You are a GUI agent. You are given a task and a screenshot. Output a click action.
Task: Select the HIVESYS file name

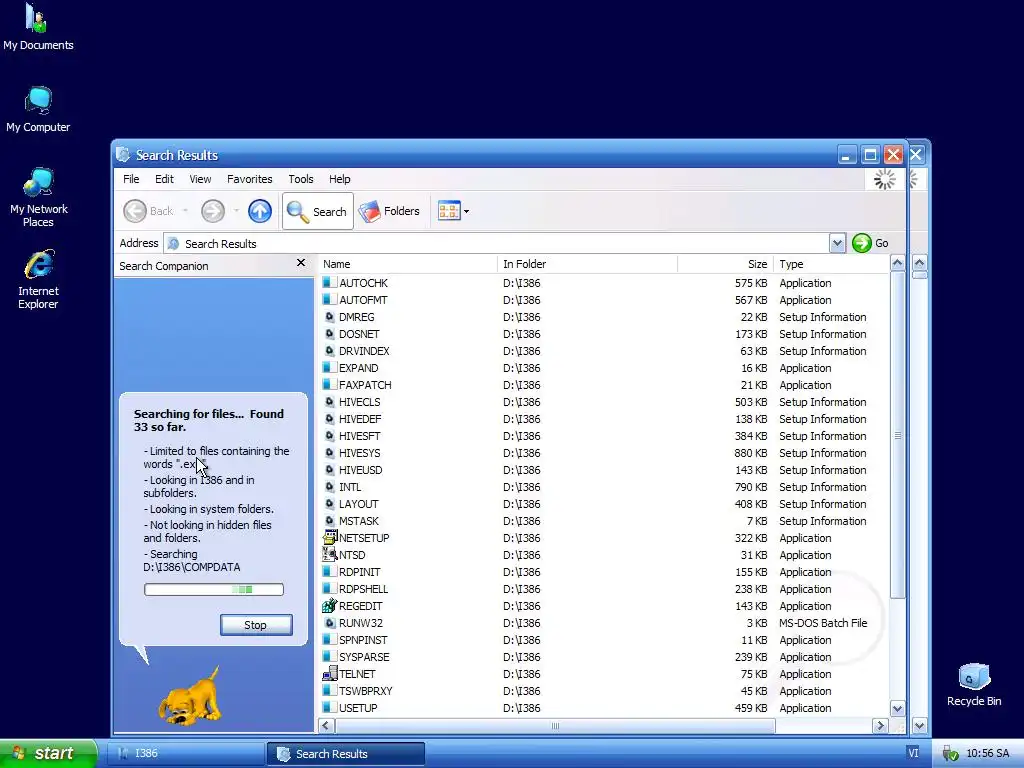click(359, 453)
